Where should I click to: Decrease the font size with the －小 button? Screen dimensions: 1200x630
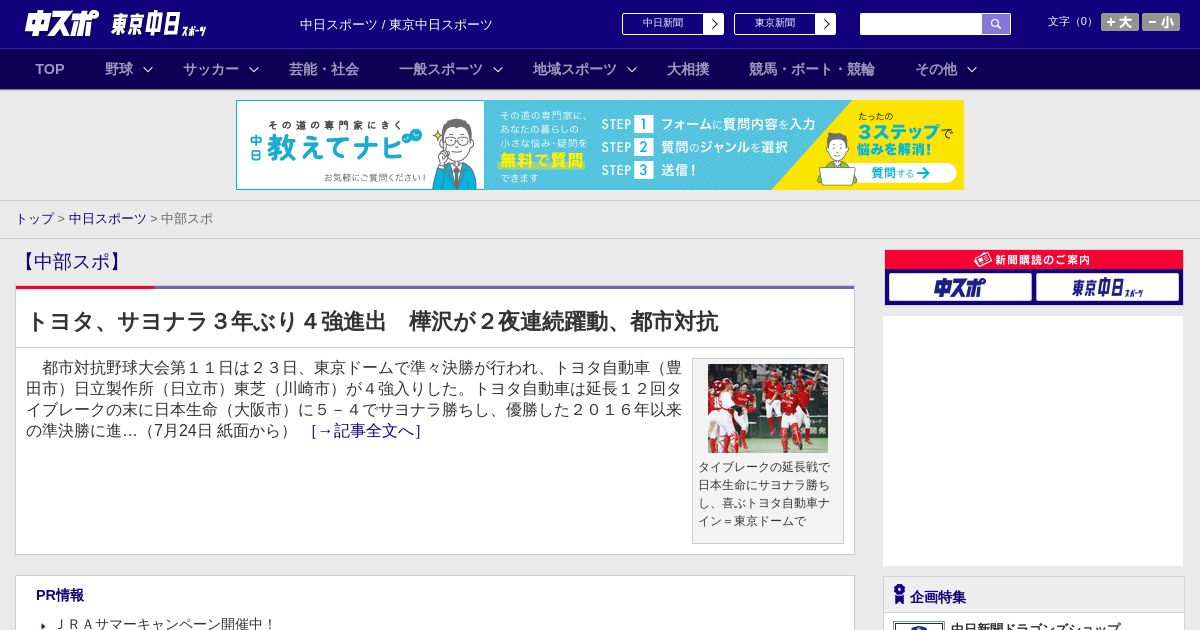tap(1161, 22)
